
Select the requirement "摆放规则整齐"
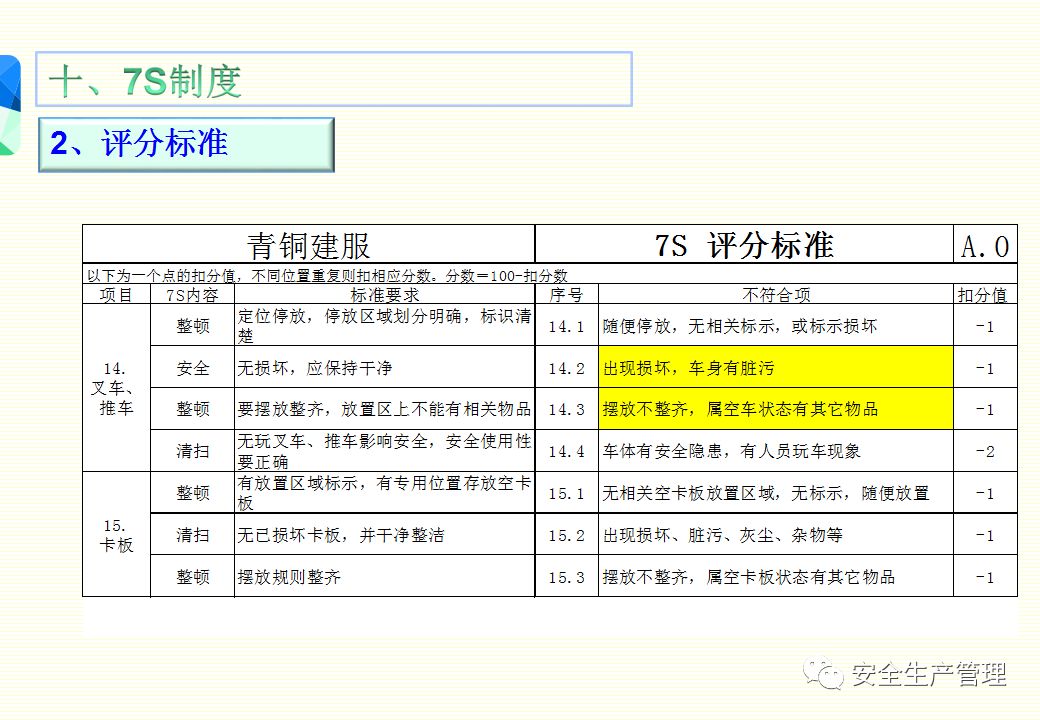coord(385,576)
